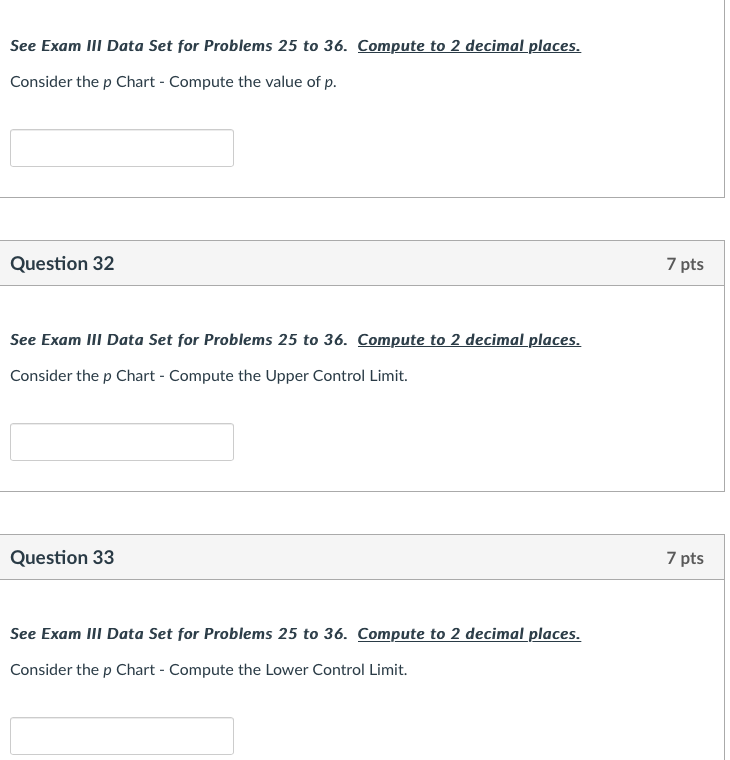The image size is (730, 760).
Task: Click empty space in Question 33 header bar
Action: tap(388, 557)
